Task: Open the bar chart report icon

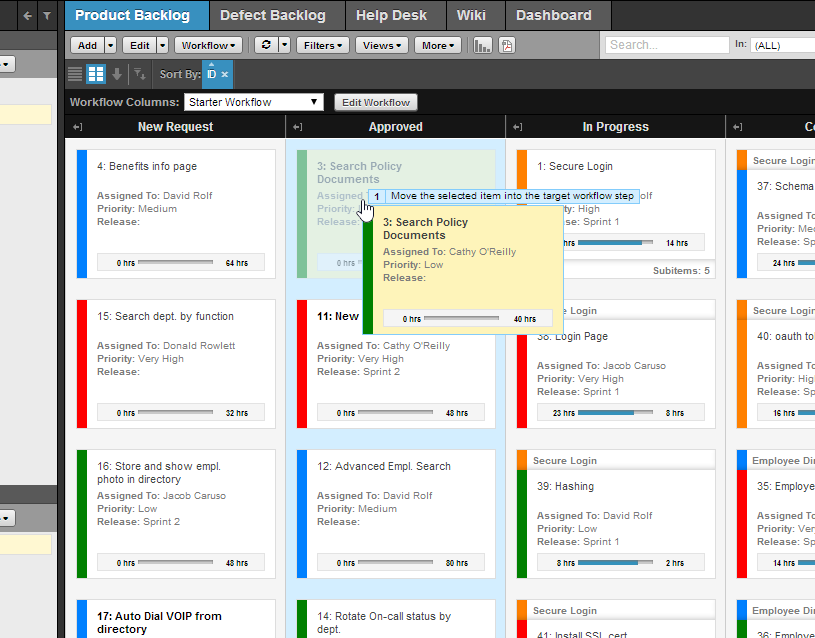Action: point(482,45)
